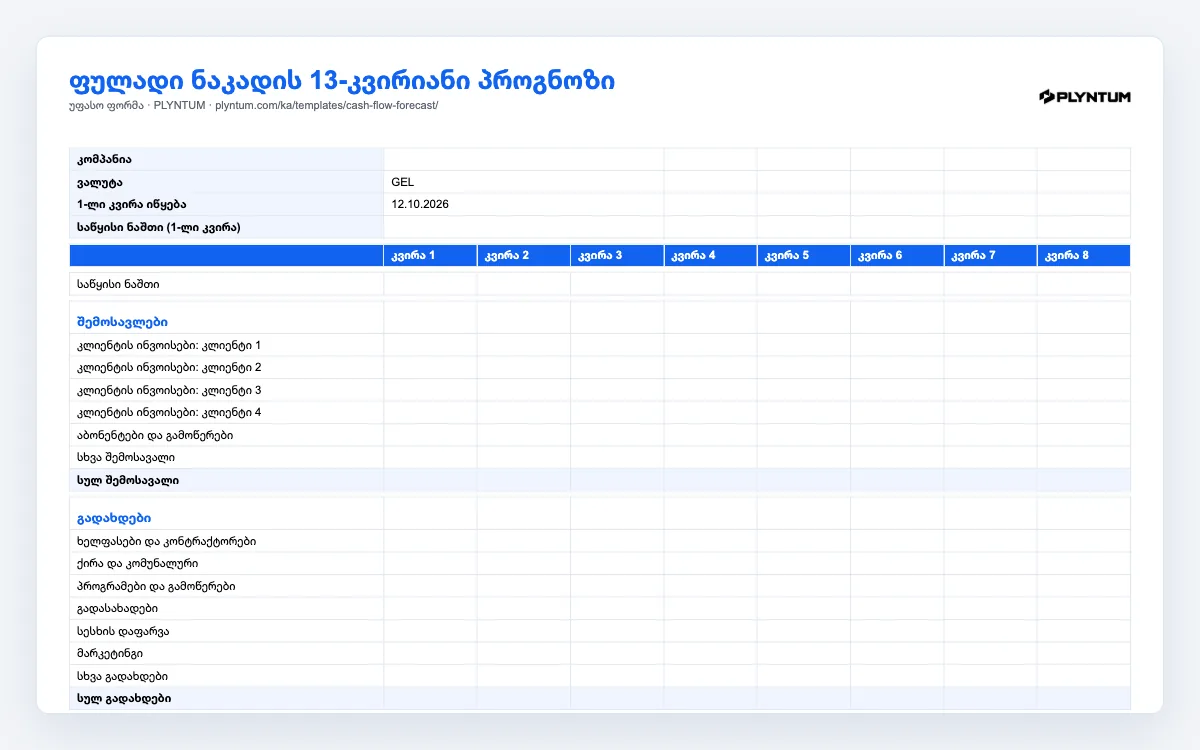Click the კვირა 3 column header

point(617,256)
